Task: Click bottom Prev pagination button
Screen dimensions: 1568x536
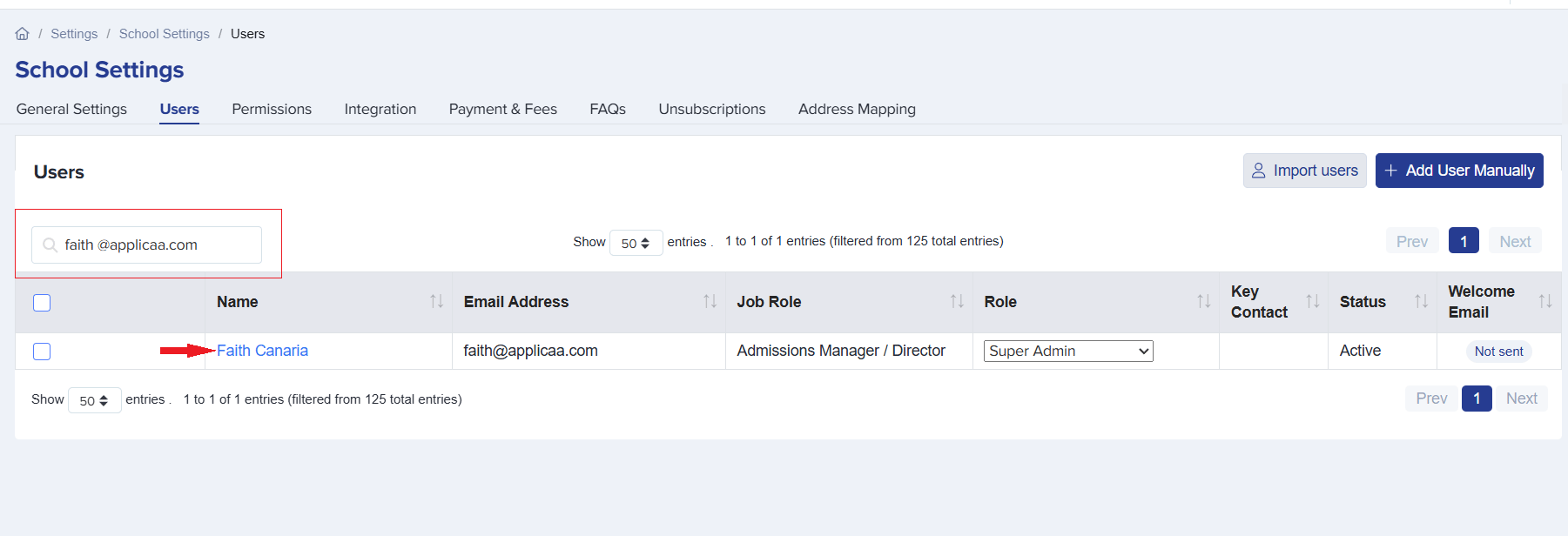Action: 1431,399
